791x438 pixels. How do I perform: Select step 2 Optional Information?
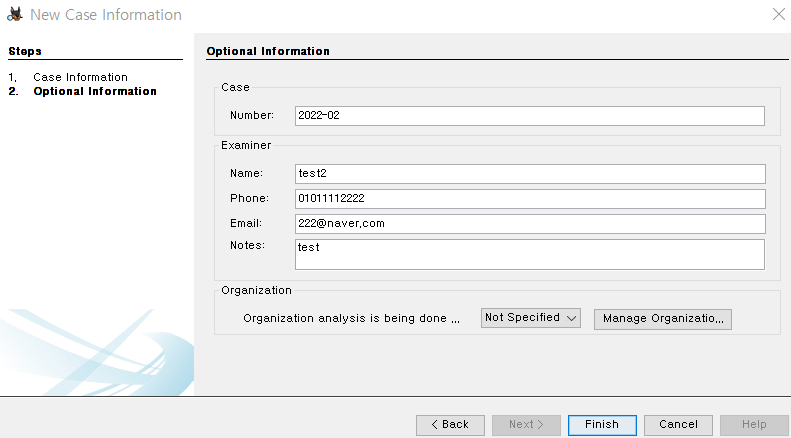pos(95,91)
